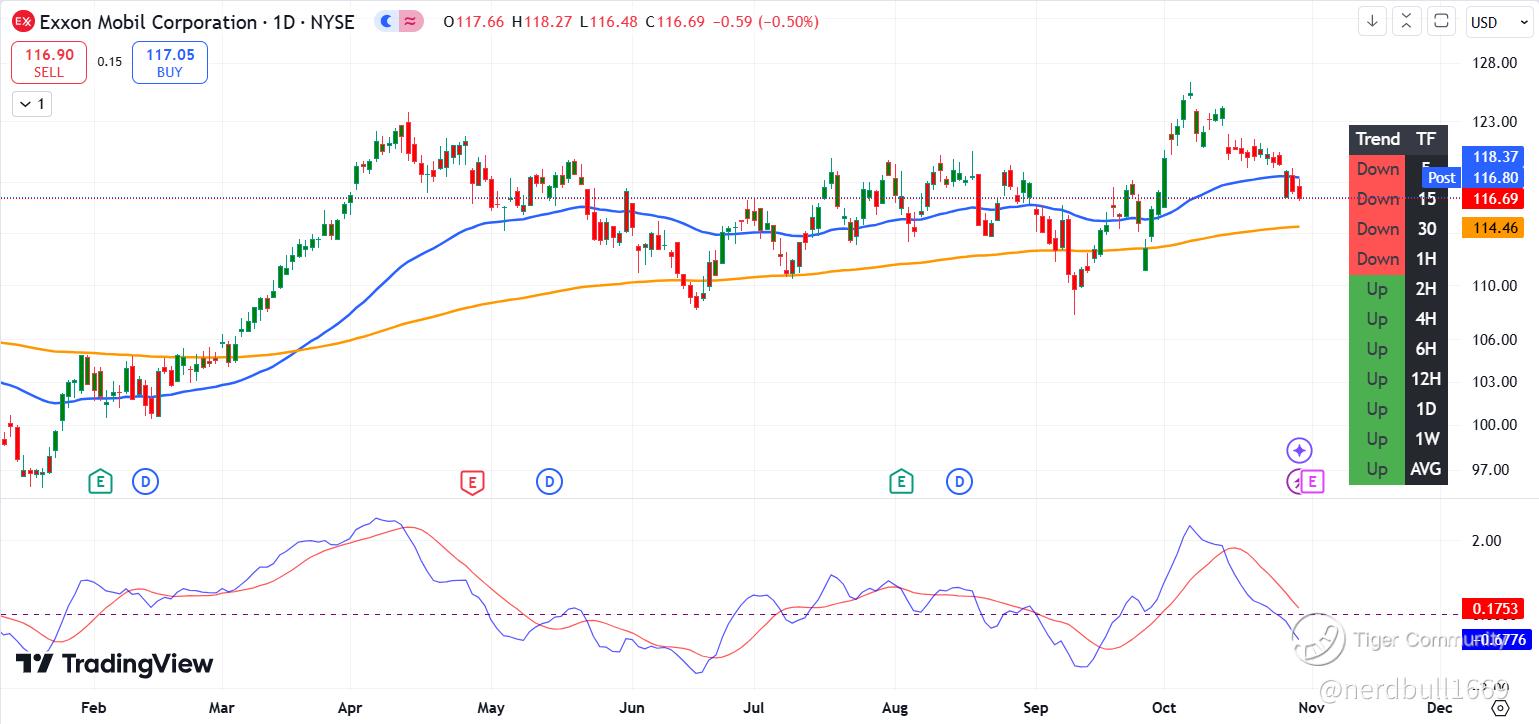This screenshot has width=1539, height=724.
Task: Click the 118.37 blue price label
Action: click(1495, 156)
